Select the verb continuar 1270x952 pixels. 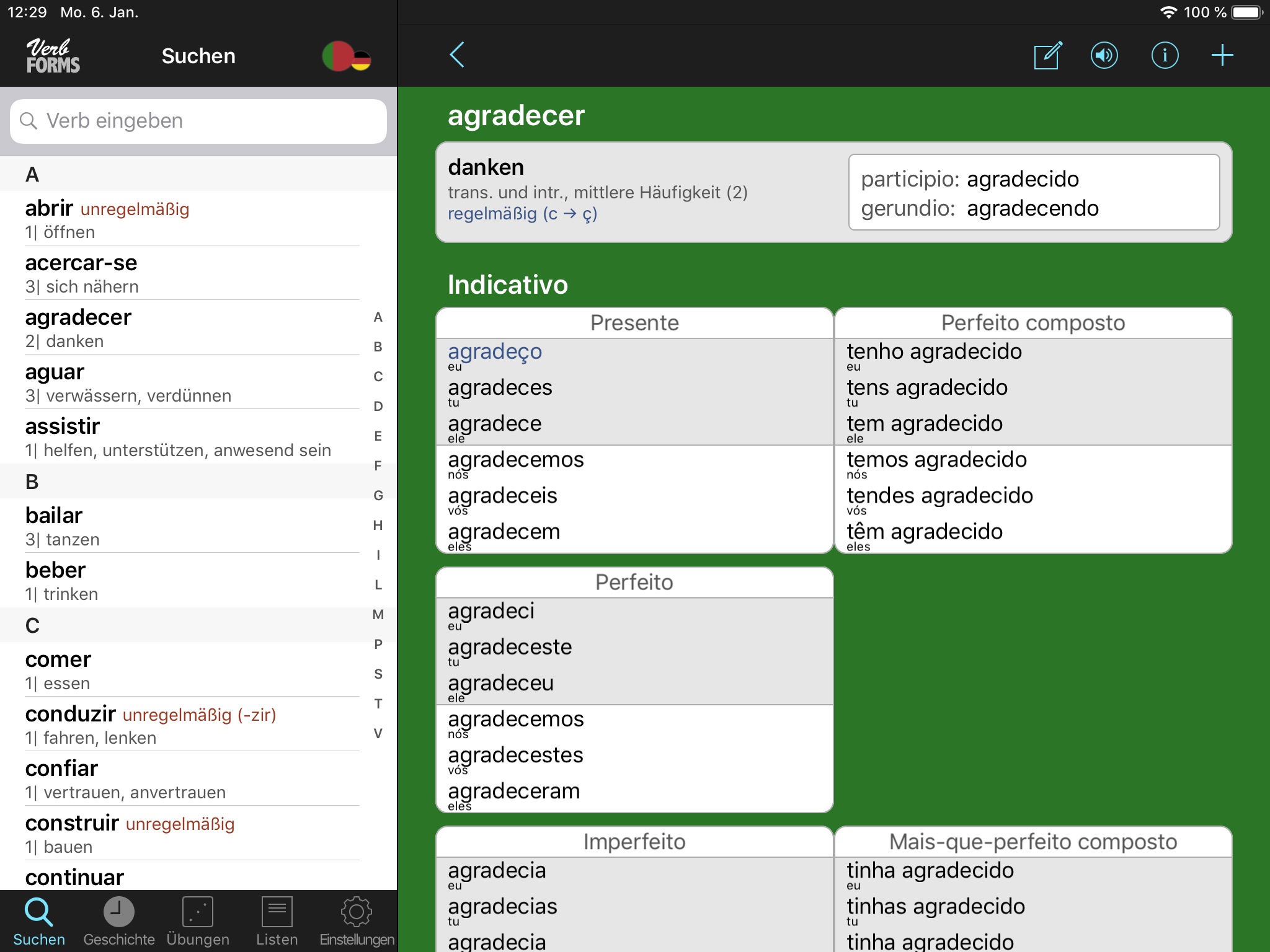(192, 876)
